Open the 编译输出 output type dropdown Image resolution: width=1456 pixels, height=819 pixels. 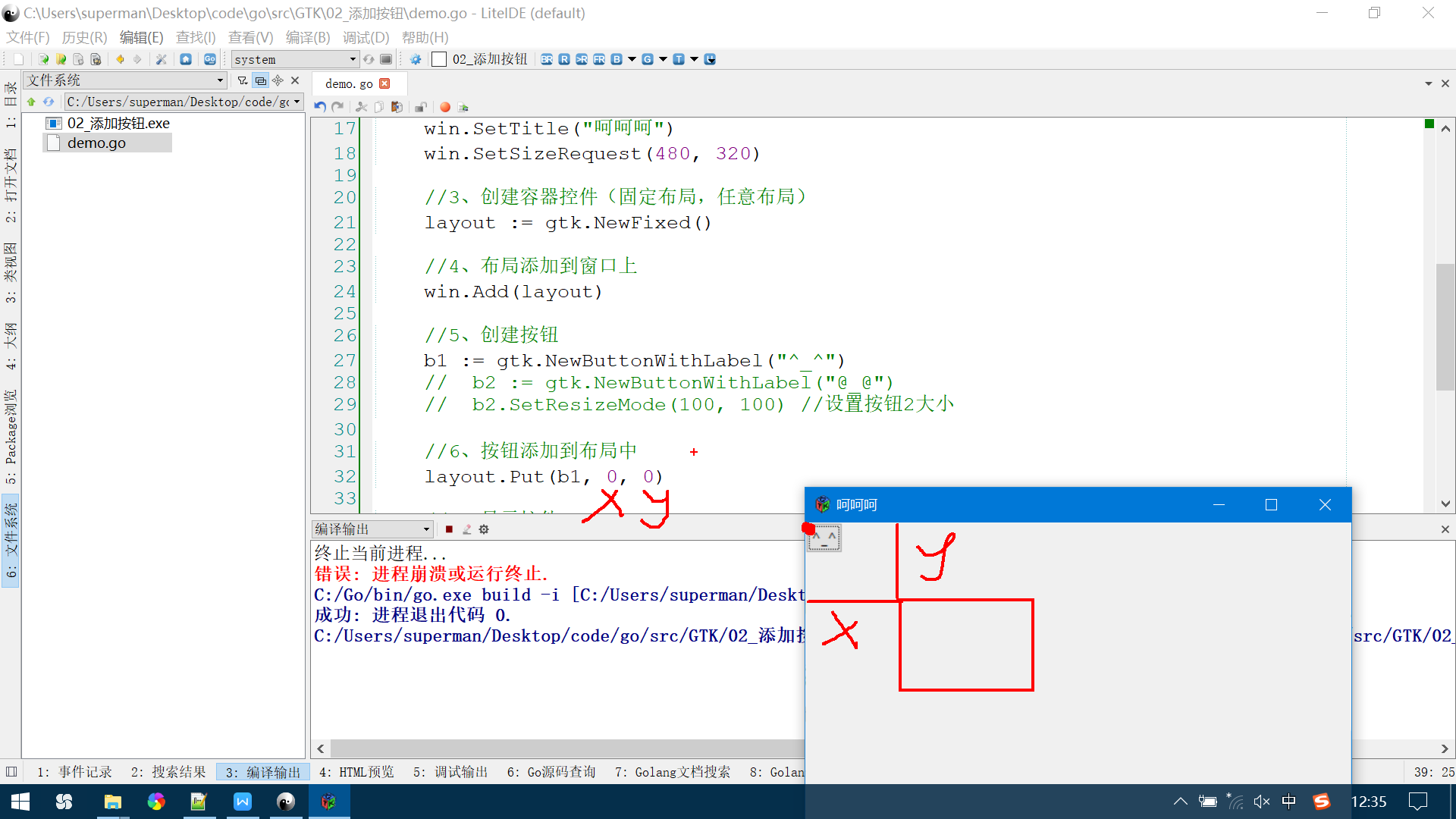coord(426,529)
